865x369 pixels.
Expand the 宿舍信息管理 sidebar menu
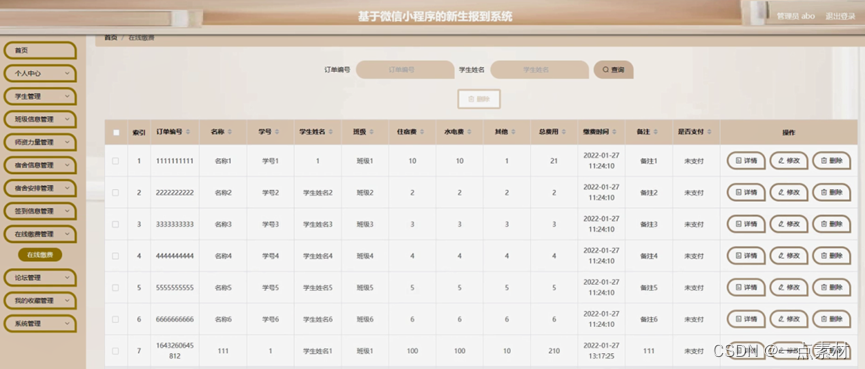[x=40, y=165]
